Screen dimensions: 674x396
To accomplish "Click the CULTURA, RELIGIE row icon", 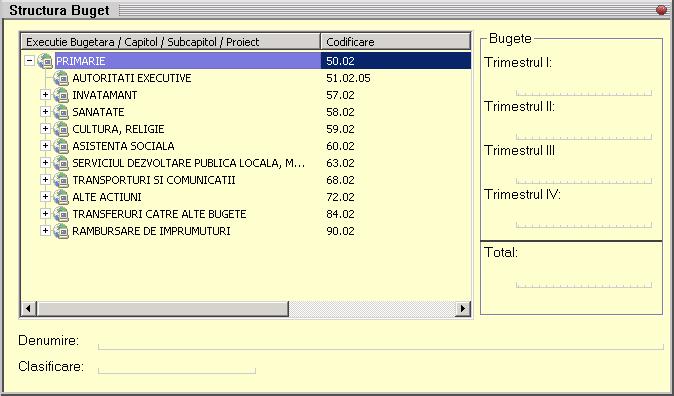I will click(x=61, y=129).
